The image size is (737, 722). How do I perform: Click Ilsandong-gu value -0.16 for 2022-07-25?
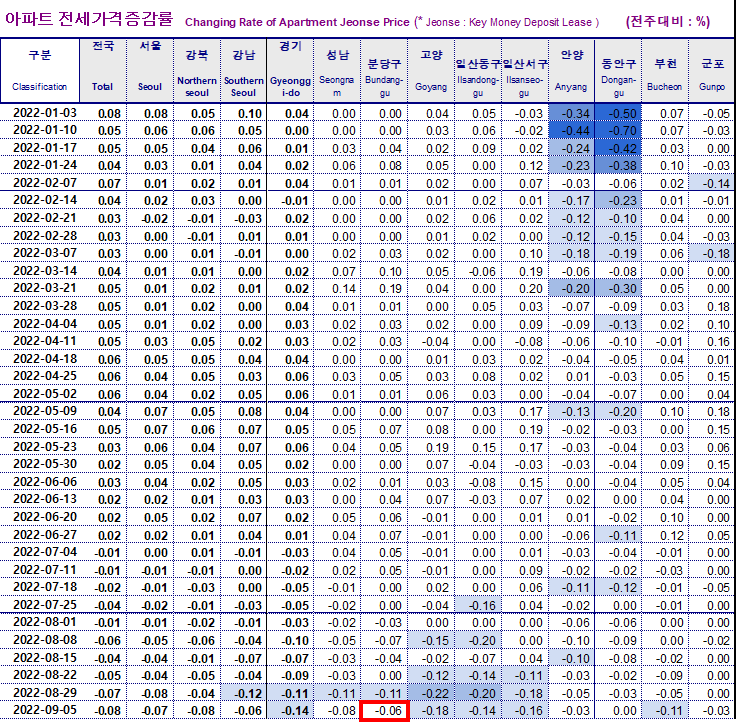click(478, 605)
